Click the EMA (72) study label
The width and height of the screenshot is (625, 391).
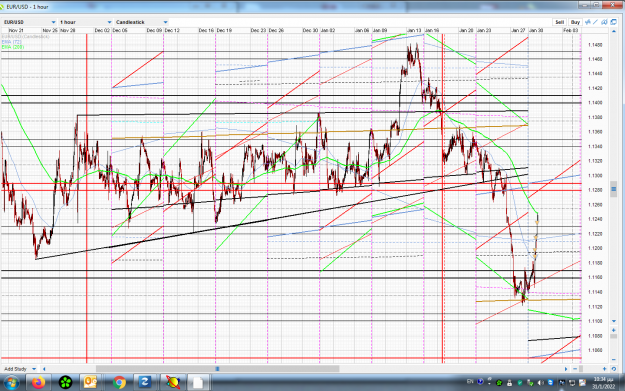click(x=12, y=42)
